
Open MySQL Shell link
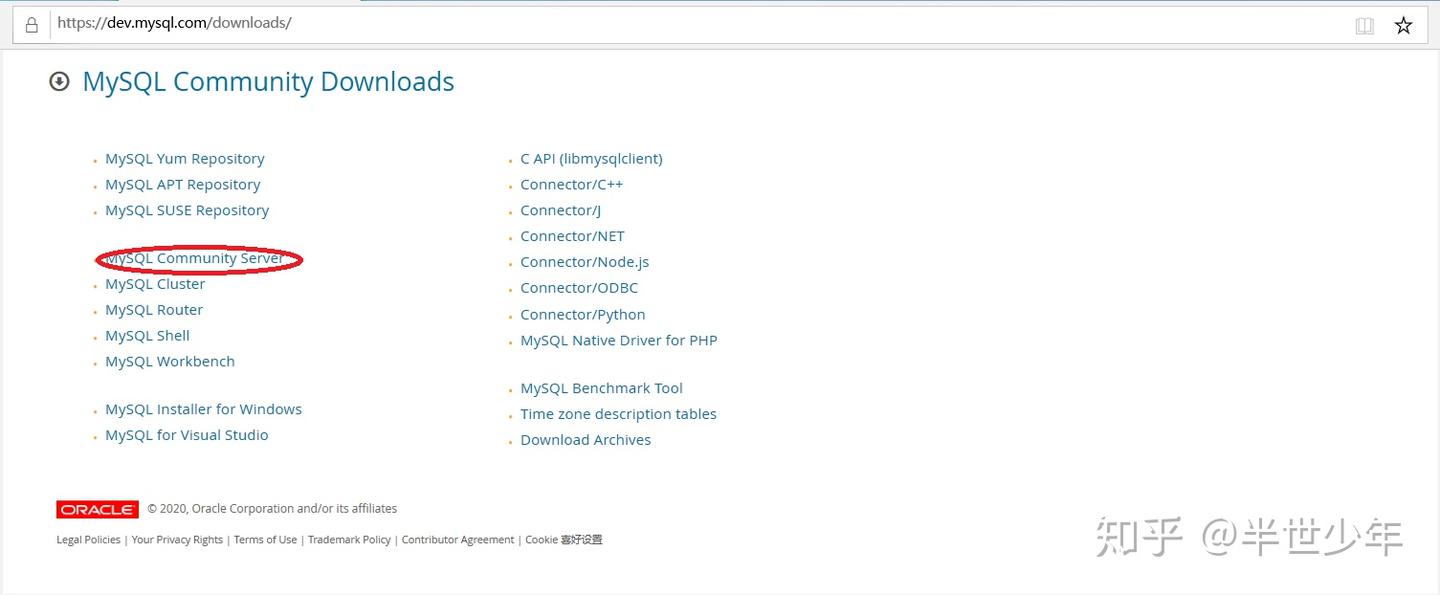pyautogui.click(x=147, y=337)
